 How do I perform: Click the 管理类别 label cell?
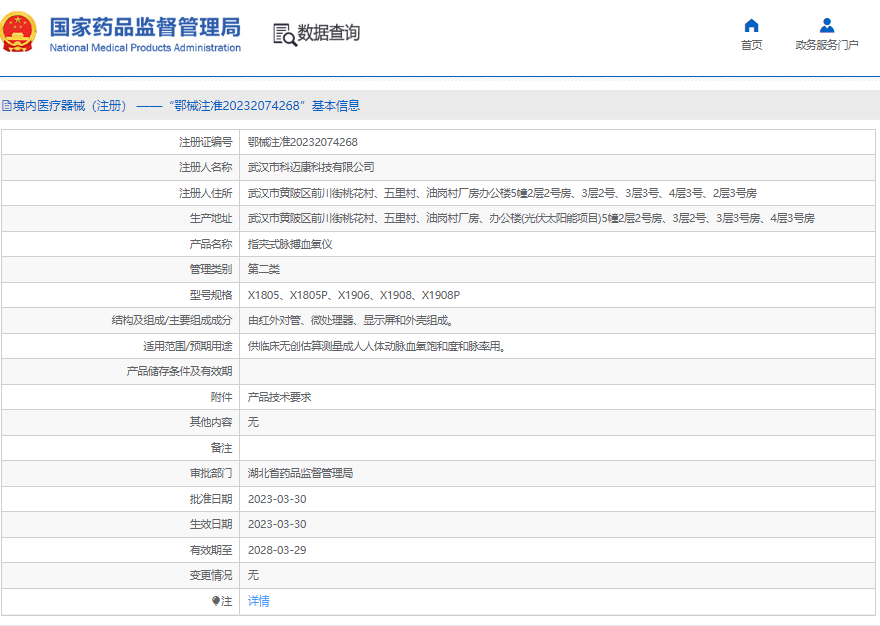click(x=121, y=269)
